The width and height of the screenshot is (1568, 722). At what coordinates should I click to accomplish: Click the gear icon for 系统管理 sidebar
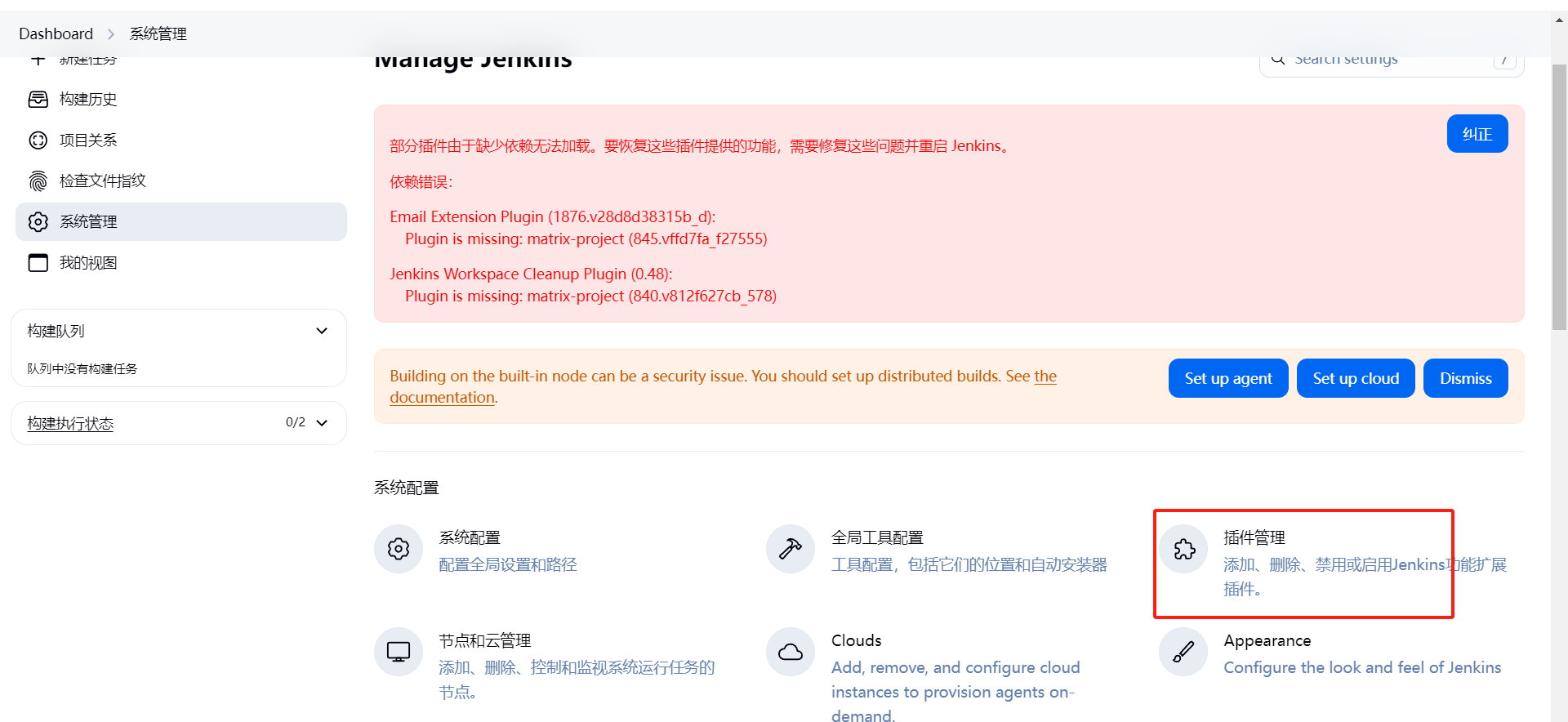(x=38, y=222)
